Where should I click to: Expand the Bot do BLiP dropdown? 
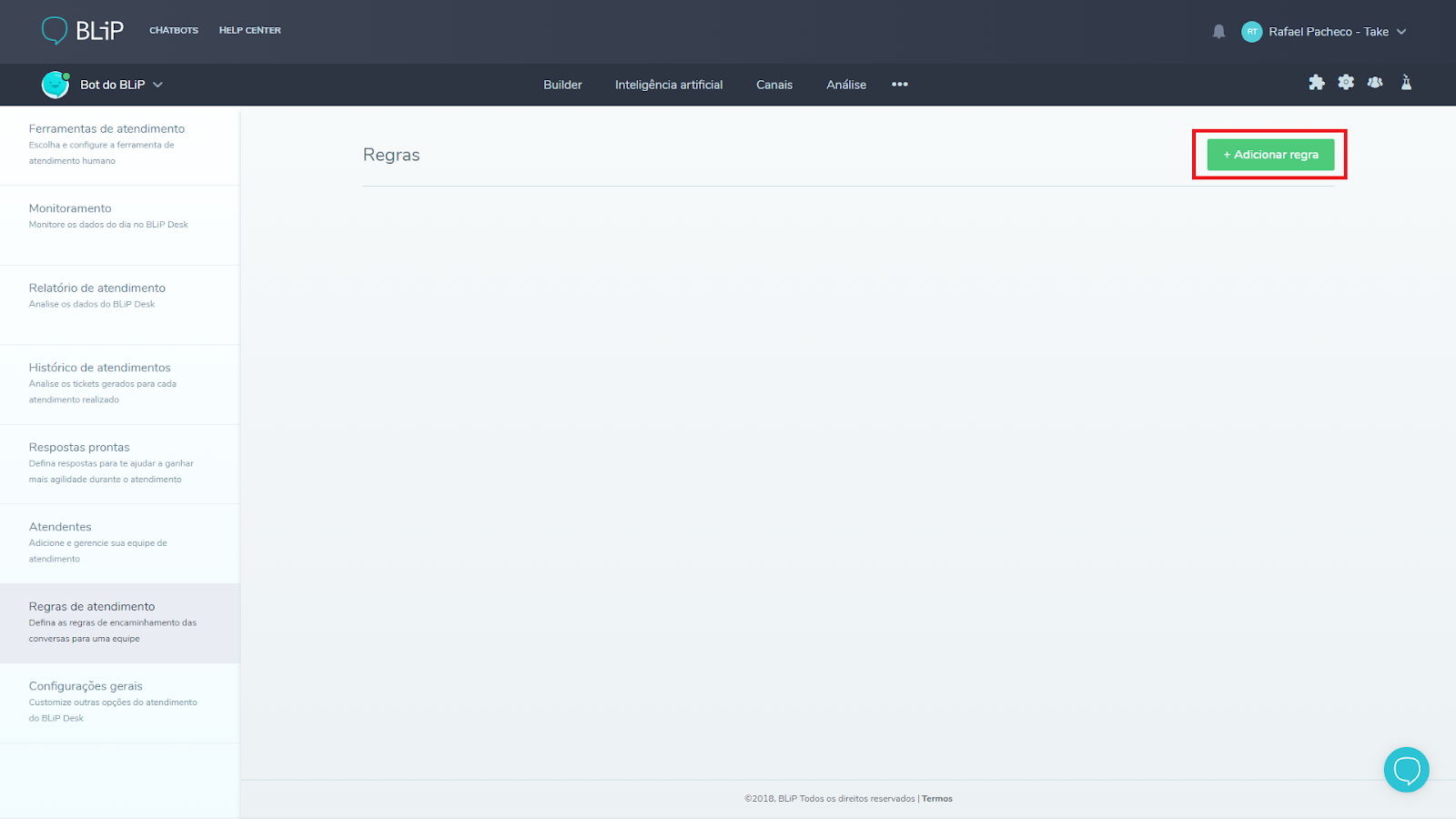pos(157,85)
